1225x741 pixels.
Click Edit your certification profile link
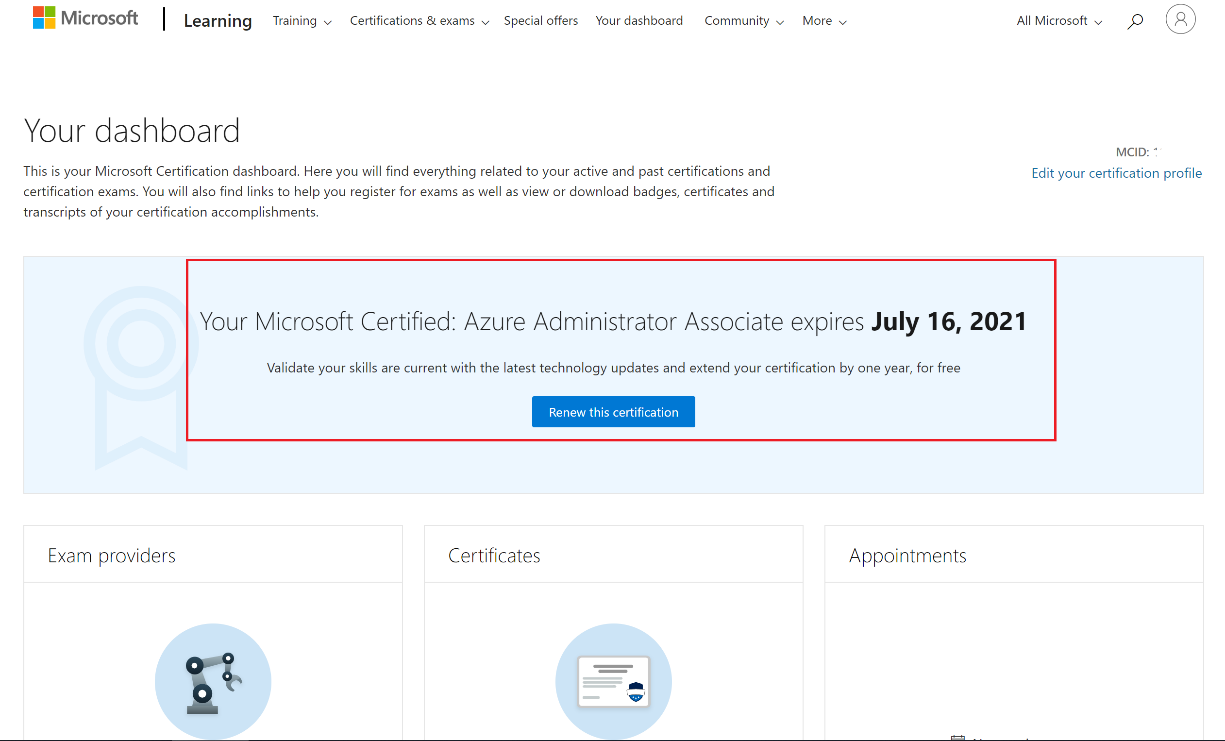pyautogui.click(x=1117, y=173)
